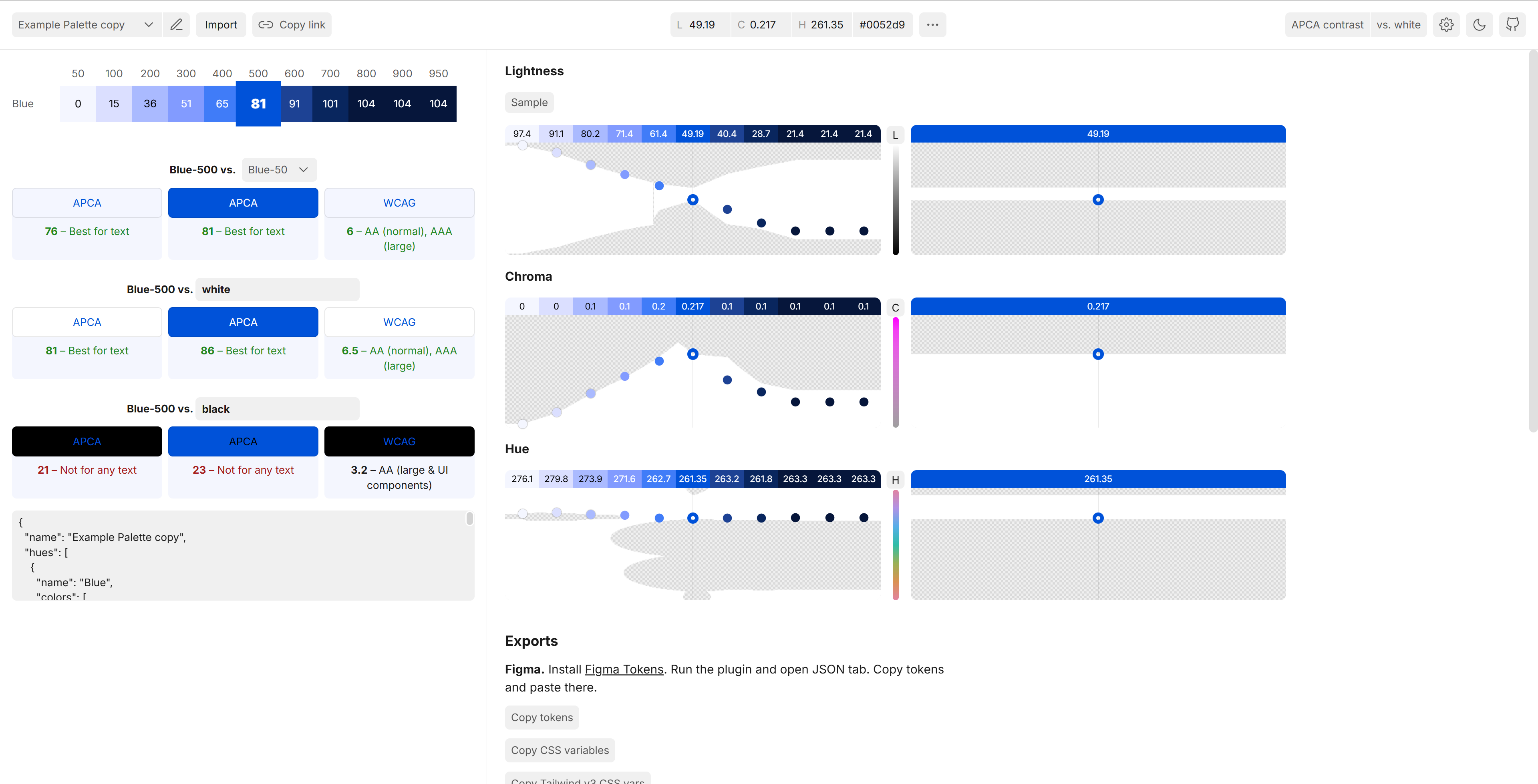This screenshot has width=1538, height=784.
Task: Open the APCA contrast mode selector
Action: point(1327,24)
